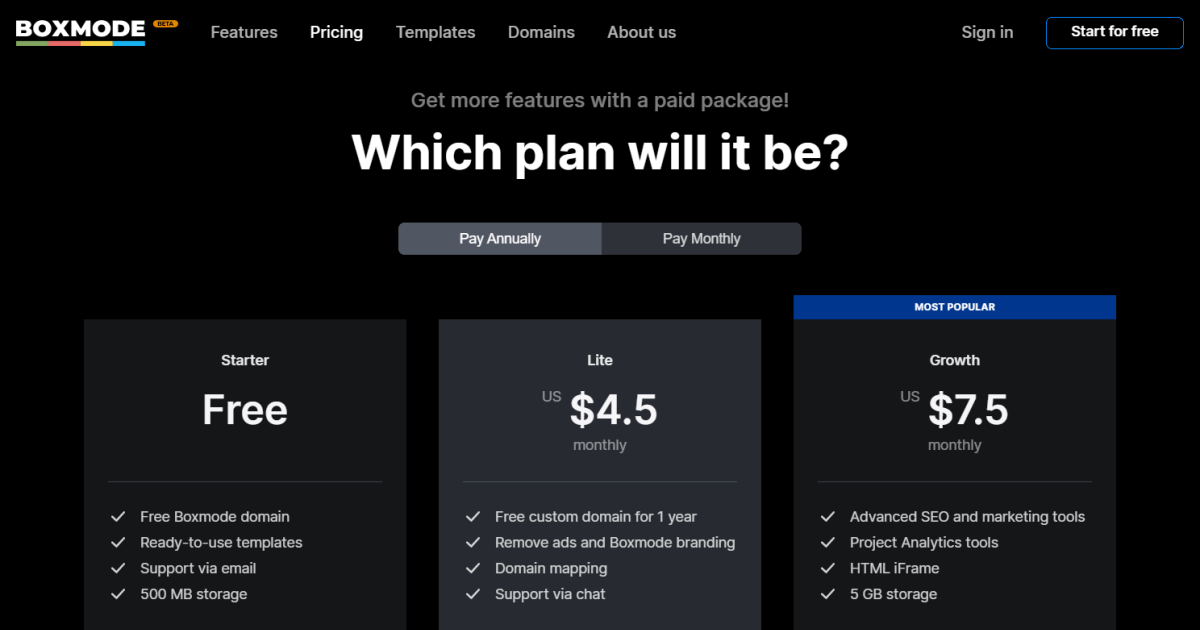This screenshot has height=630, width=1200.
Task: Open the Templates page
Action: [x=435, y=32]
